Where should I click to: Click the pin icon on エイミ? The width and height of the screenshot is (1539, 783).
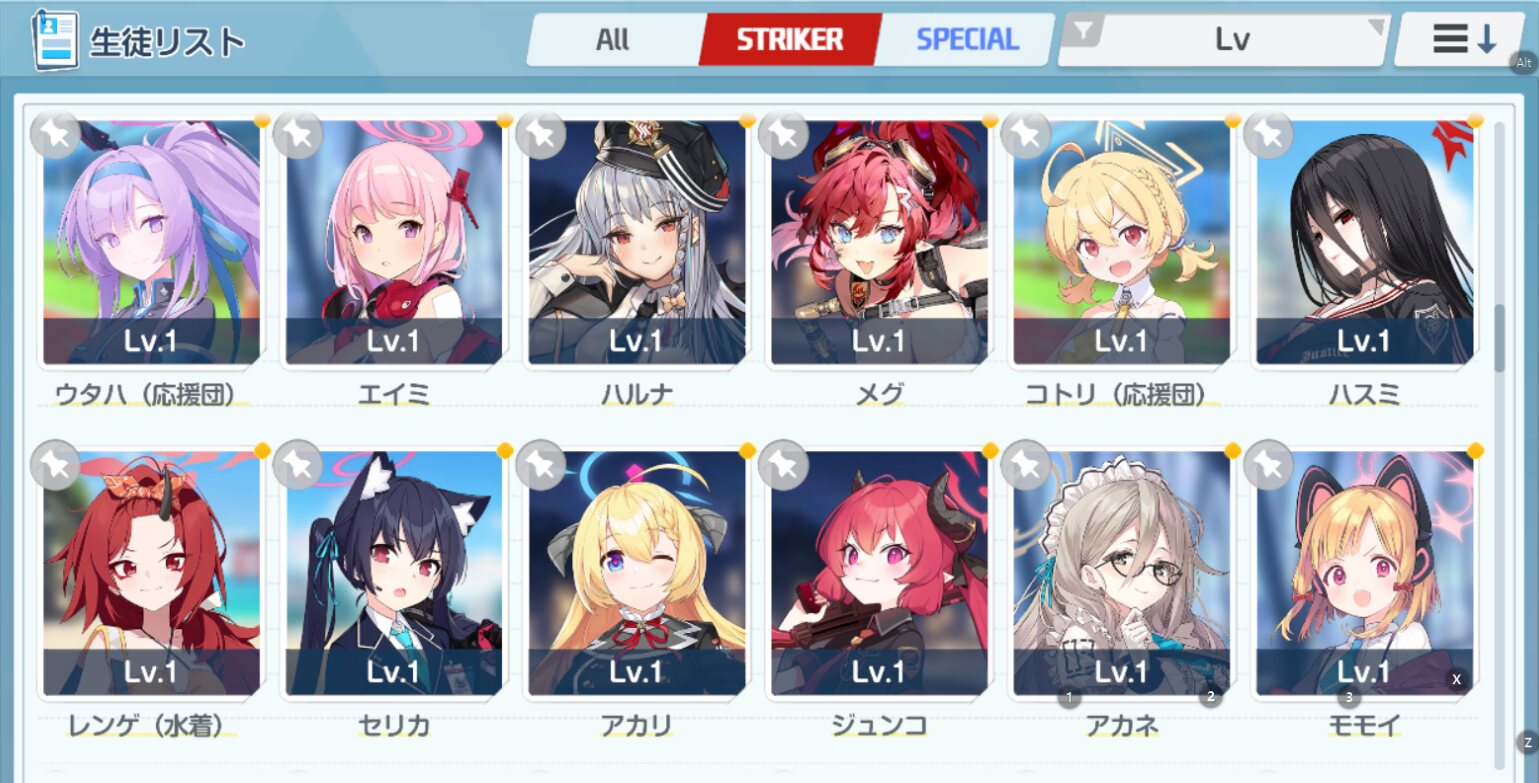tap(298, 134)
